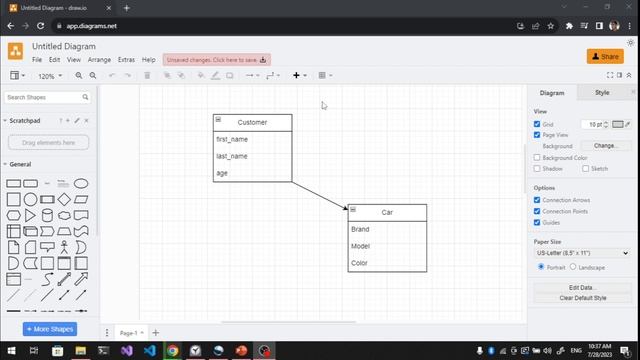Viewport: 640px width, 360px height.
Task: Toggle dark mode sun icon
Action: point(631,43)
